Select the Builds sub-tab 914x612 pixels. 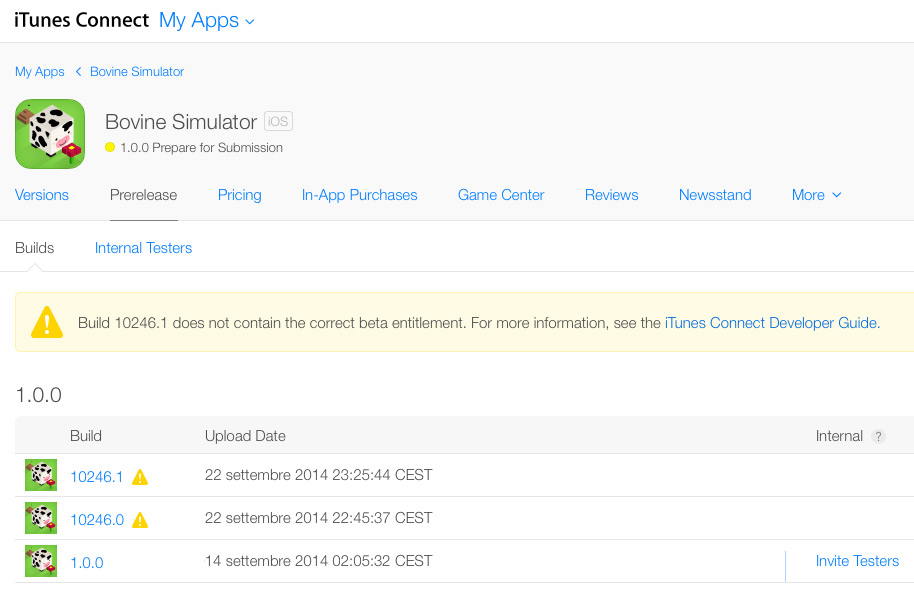coord(34,248)
